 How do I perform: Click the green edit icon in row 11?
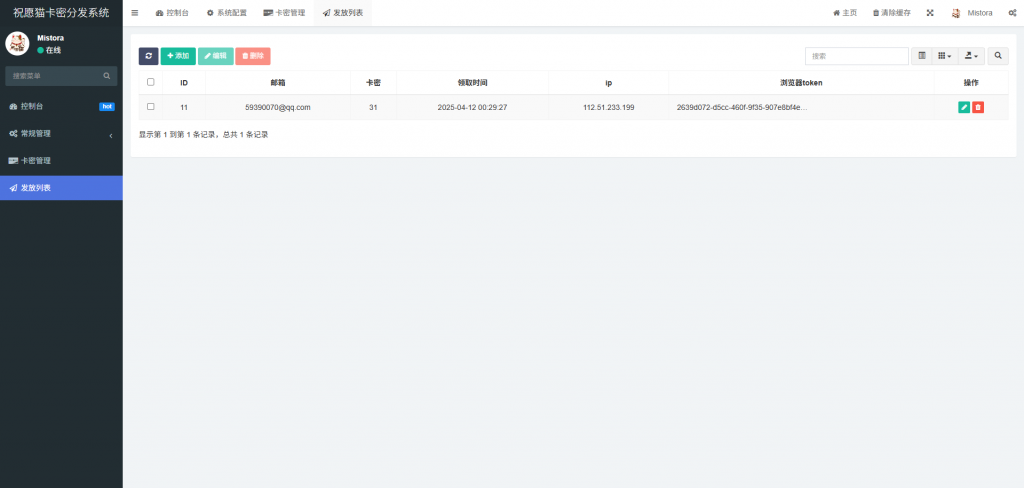click(x=964, y=107)
